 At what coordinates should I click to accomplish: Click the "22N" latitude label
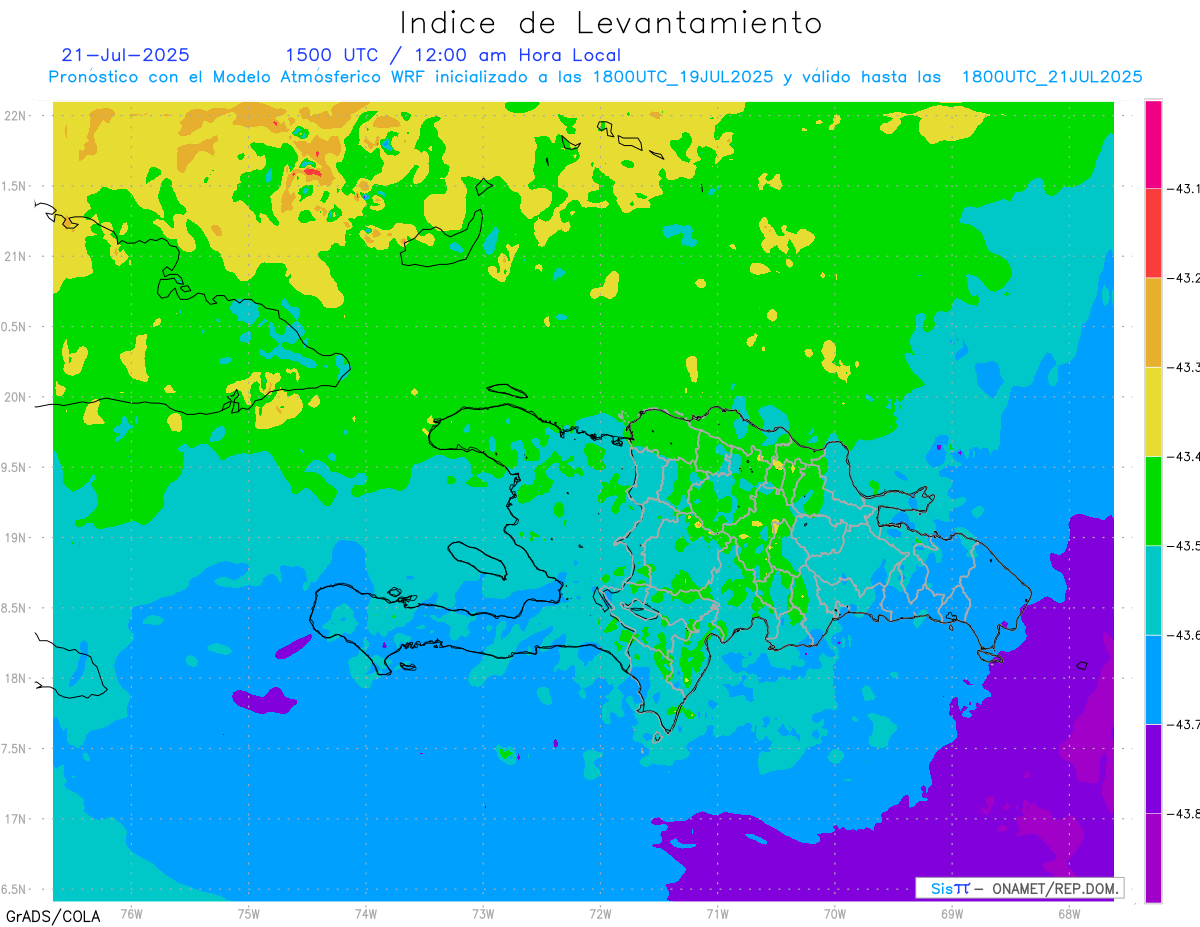pyautogui.click(x=17, y=116)
